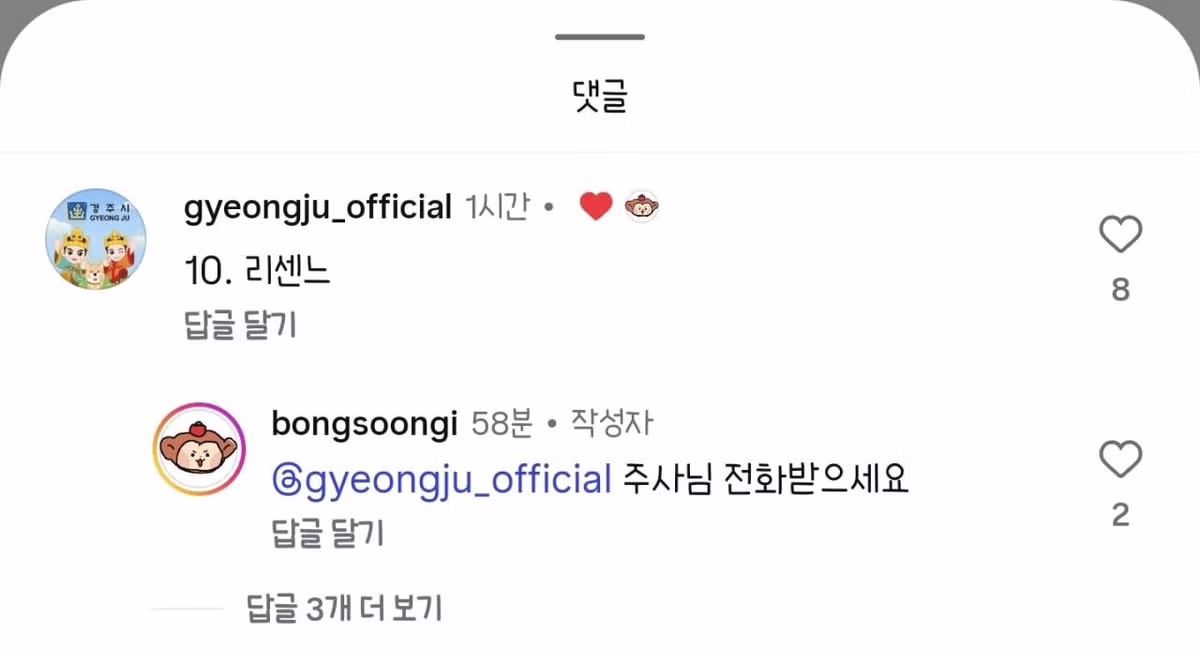Image resolution: width=1200 pixels, height=650 pixels.
Task: Tap 답글 달기 under bongsoongi's reply
Action: [x=328, y=534]
